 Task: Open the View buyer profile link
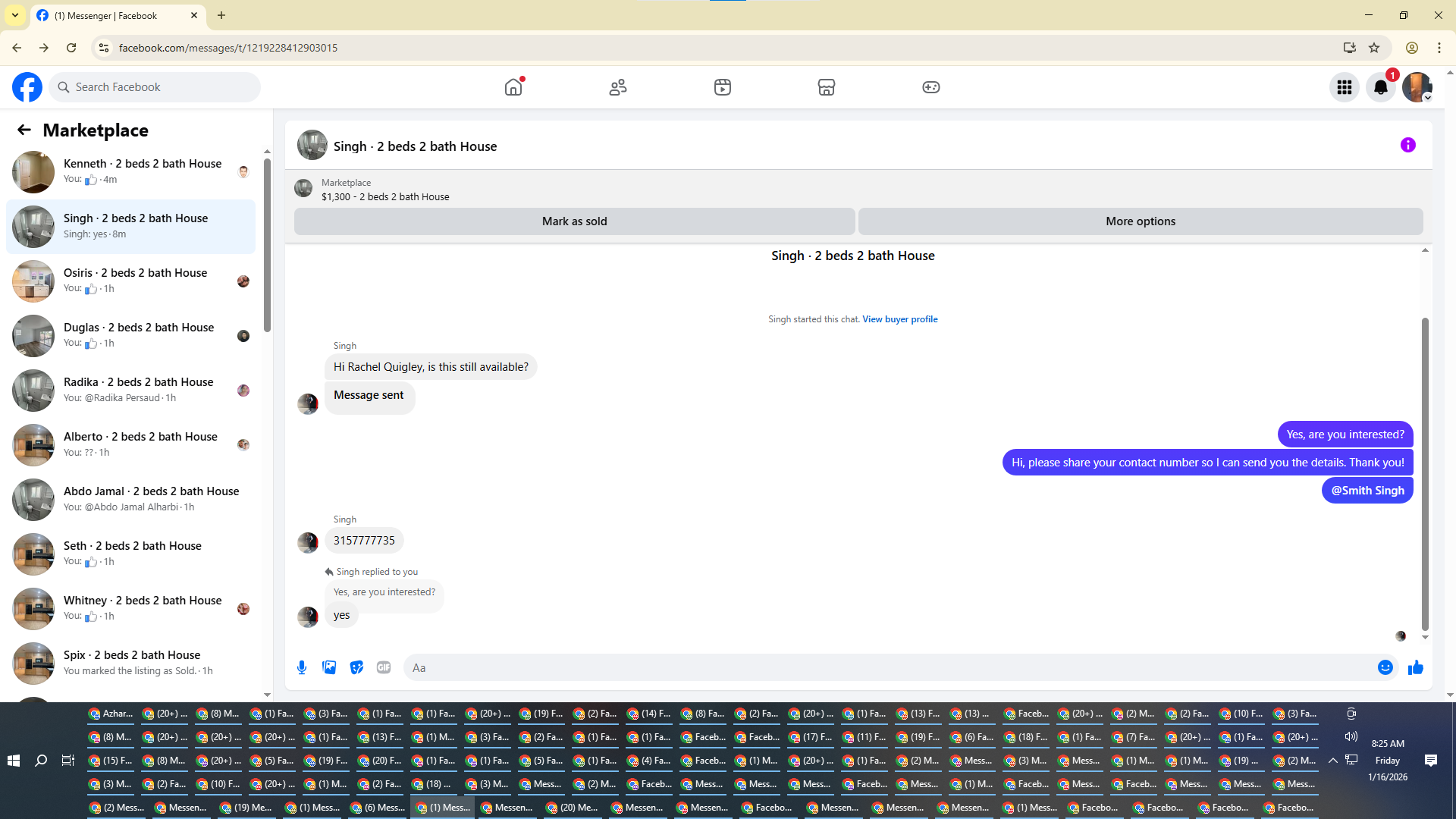[x=899, y=319]
